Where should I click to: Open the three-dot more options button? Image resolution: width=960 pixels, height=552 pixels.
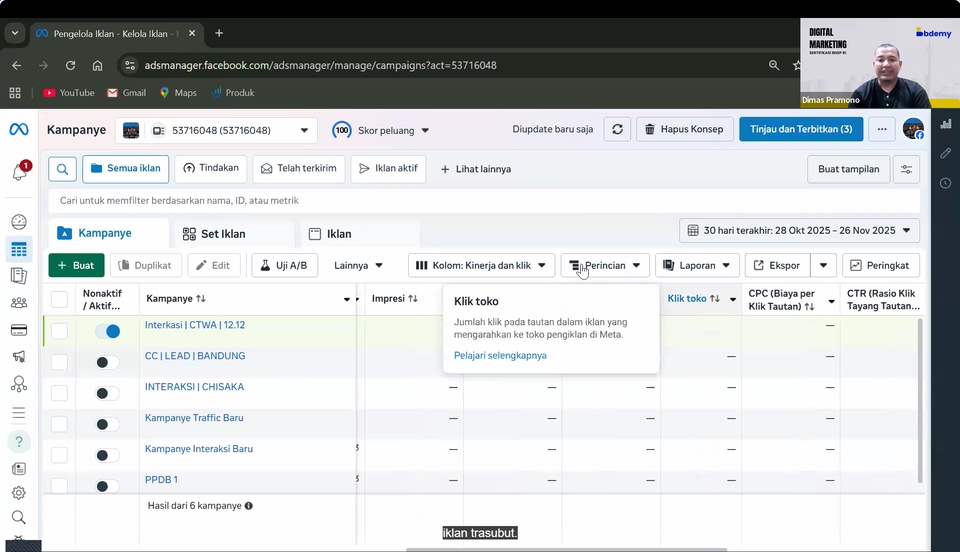[882, 129]
